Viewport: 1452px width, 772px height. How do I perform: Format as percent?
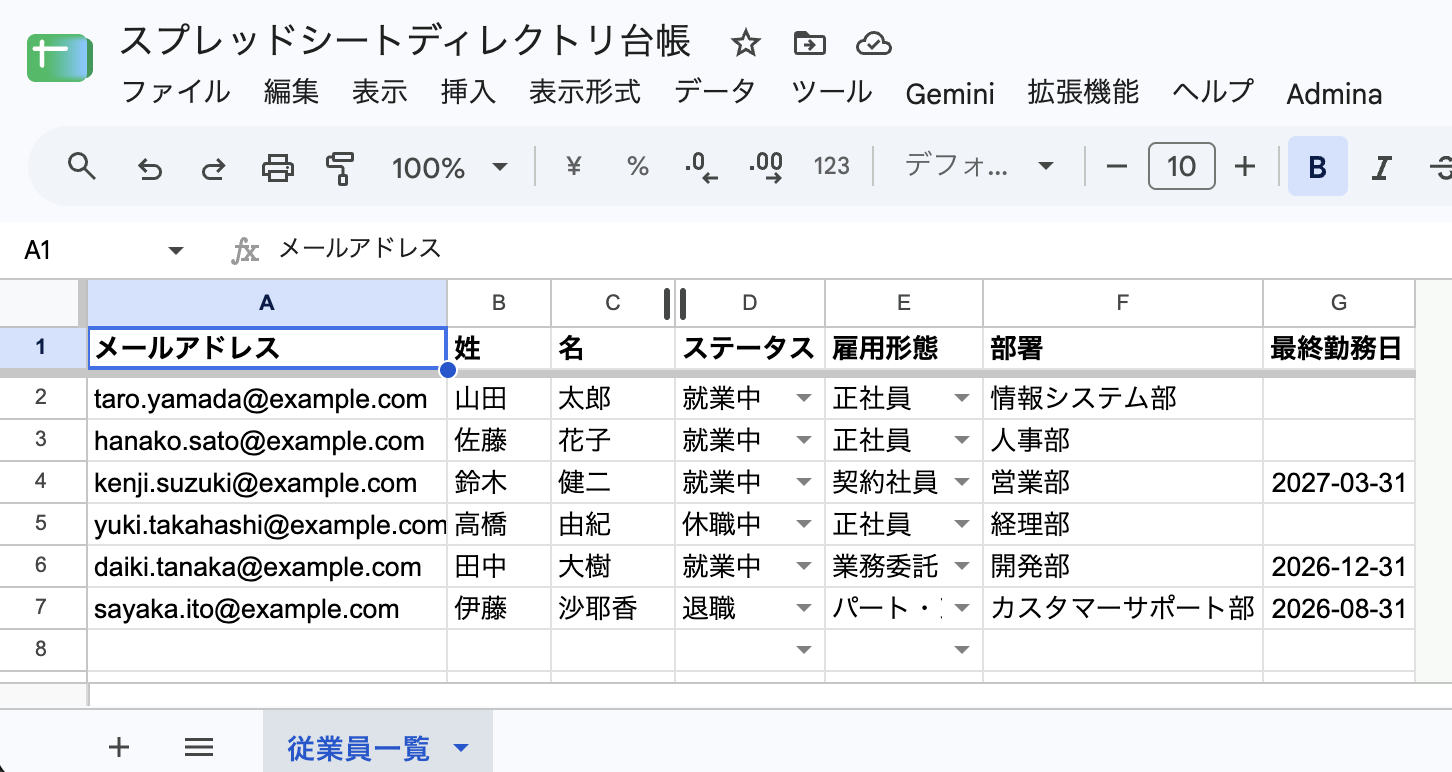(x=638, y=166)
